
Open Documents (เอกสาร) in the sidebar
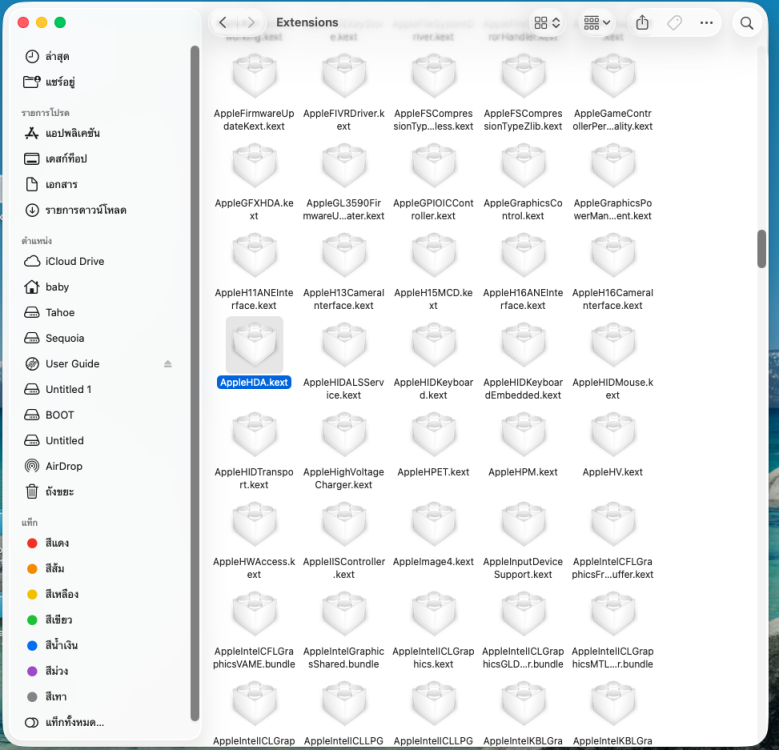click(x=99, y=184)
